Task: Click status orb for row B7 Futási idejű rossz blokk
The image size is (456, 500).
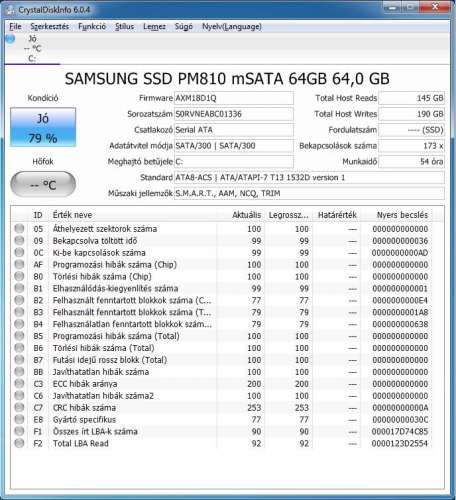Action: pyautogui.click(x=19, y=360)
